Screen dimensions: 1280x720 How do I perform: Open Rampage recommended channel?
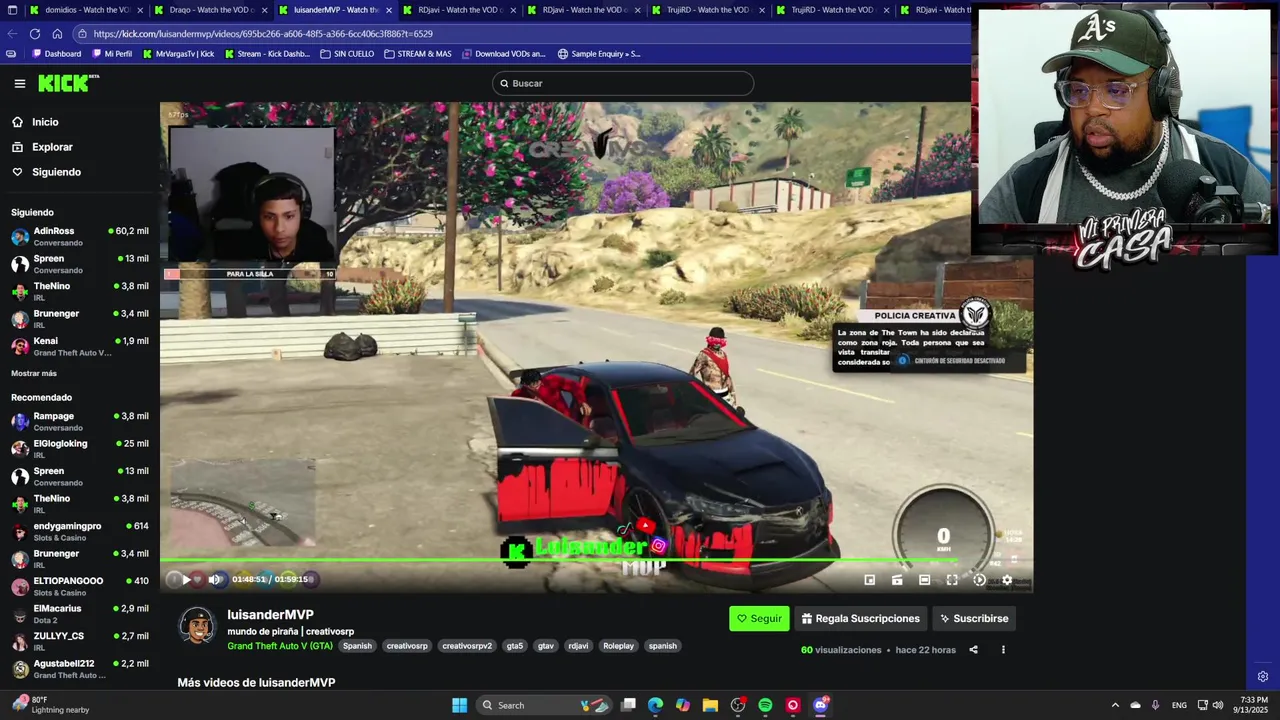click(x=79, y=421)
